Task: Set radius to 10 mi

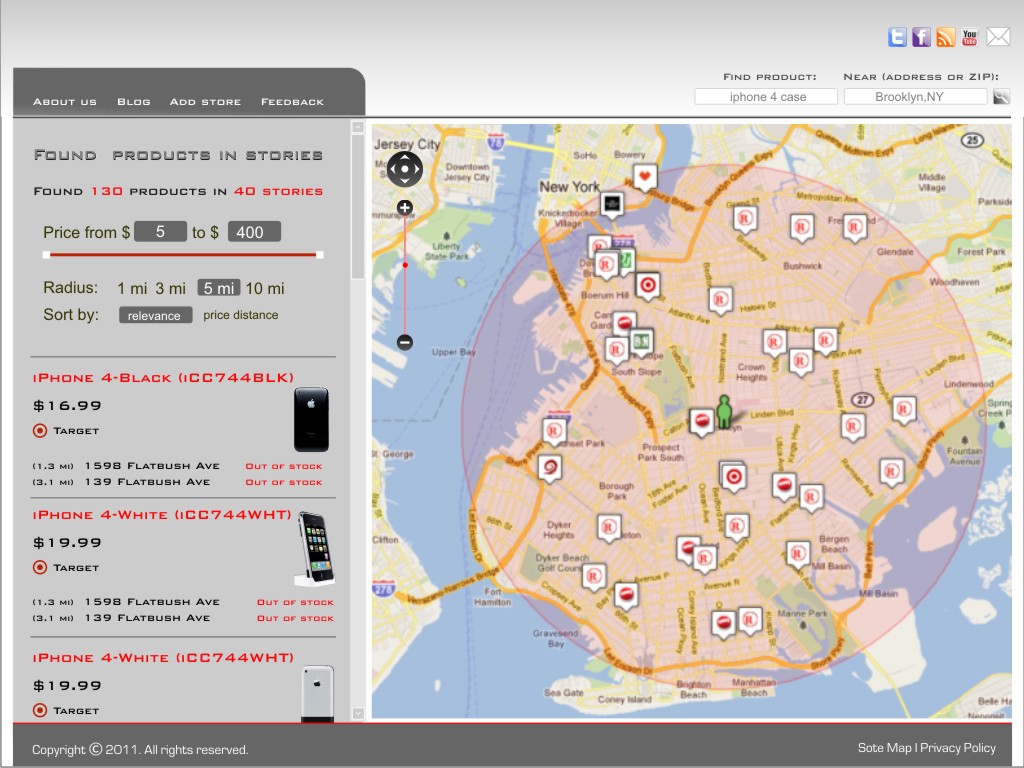Action: [x=264, y=288]
